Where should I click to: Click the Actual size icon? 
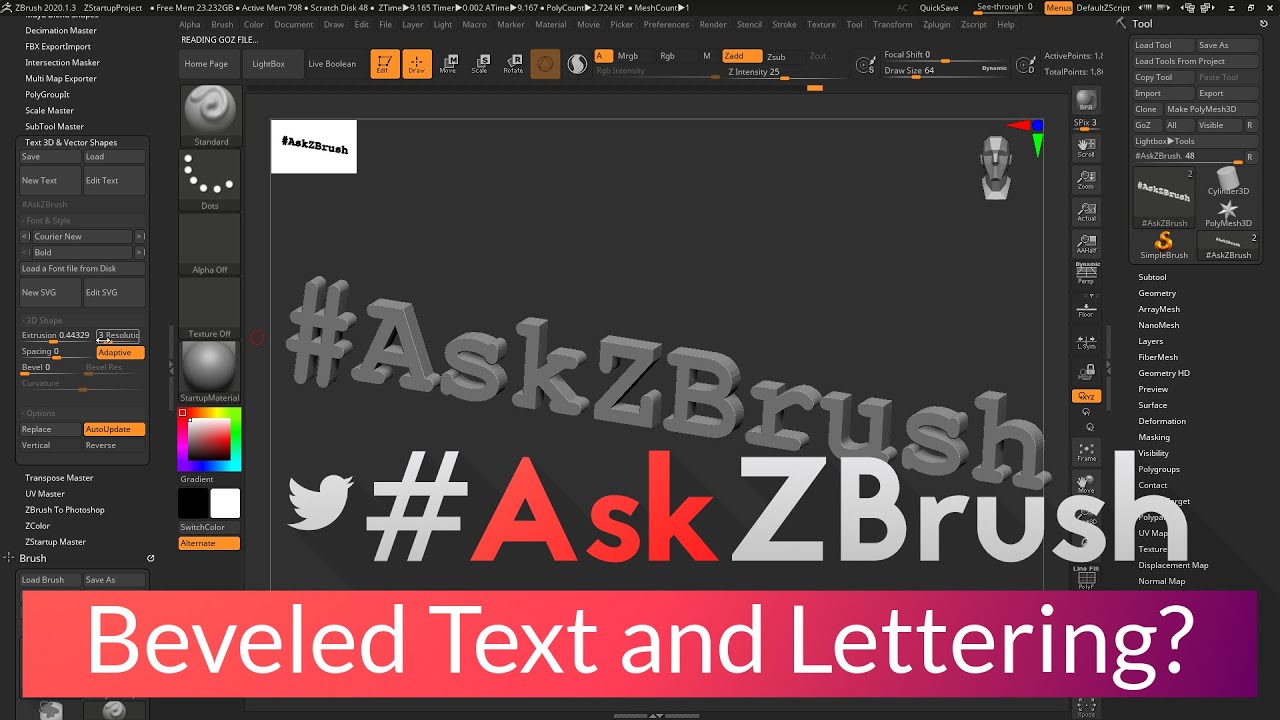point(1086,213)
